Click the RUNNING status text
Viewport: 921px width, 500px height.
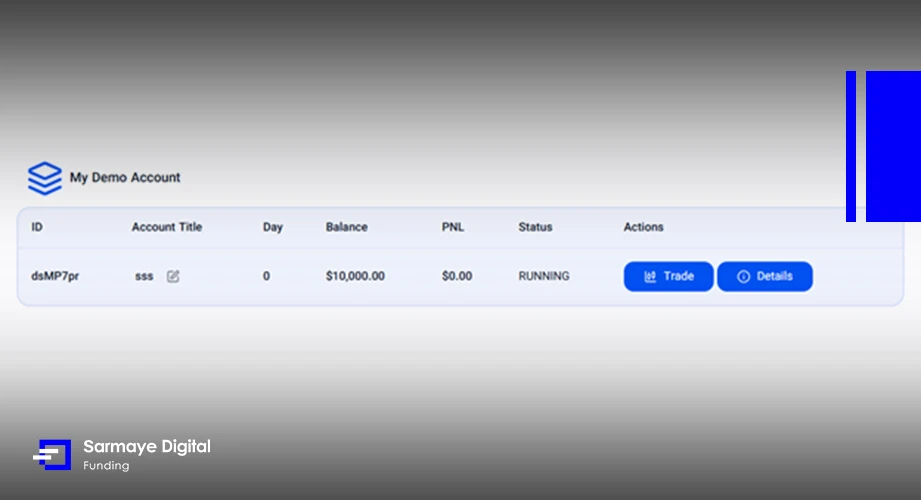[544, 276]
